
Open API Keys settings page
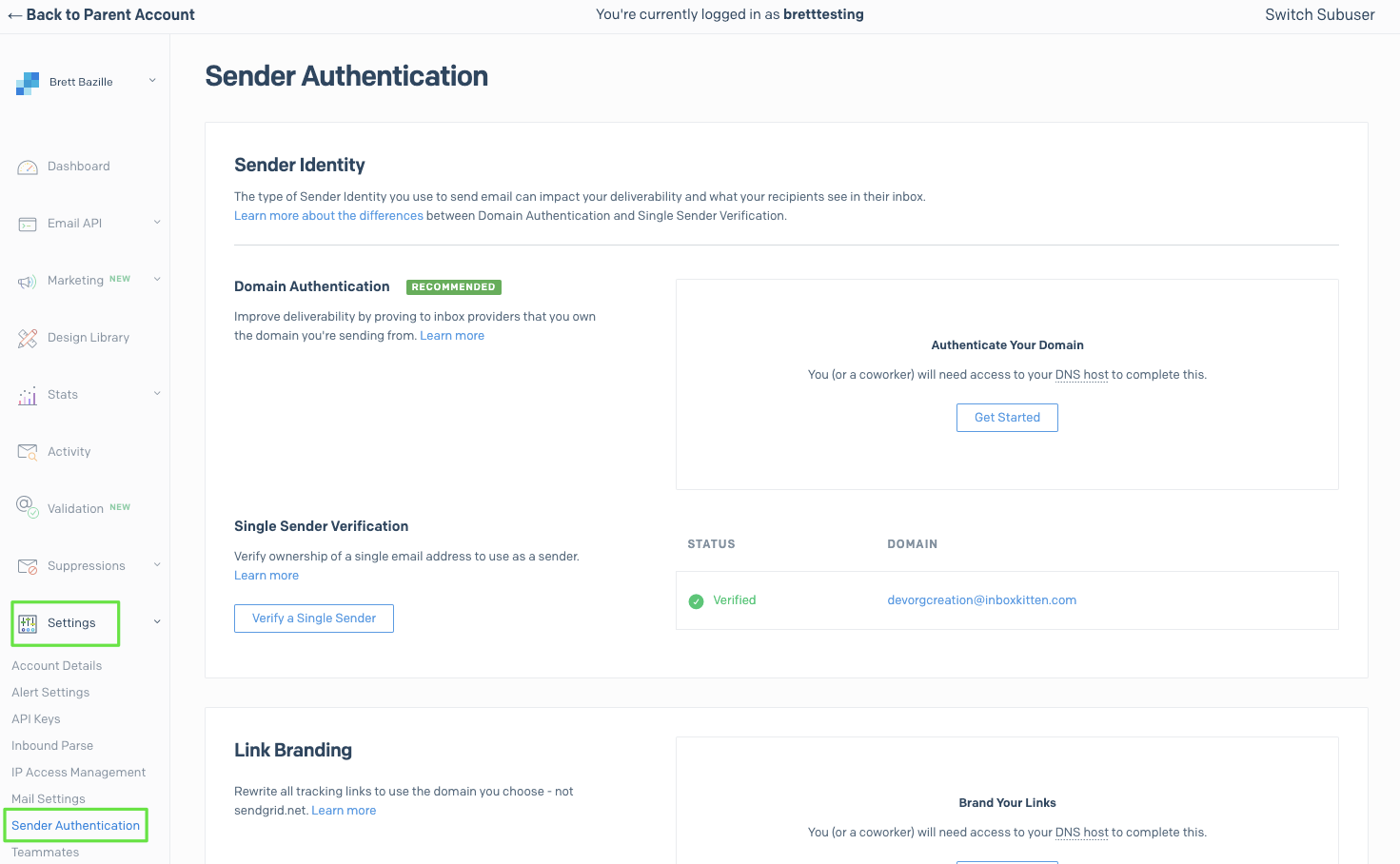36,719
